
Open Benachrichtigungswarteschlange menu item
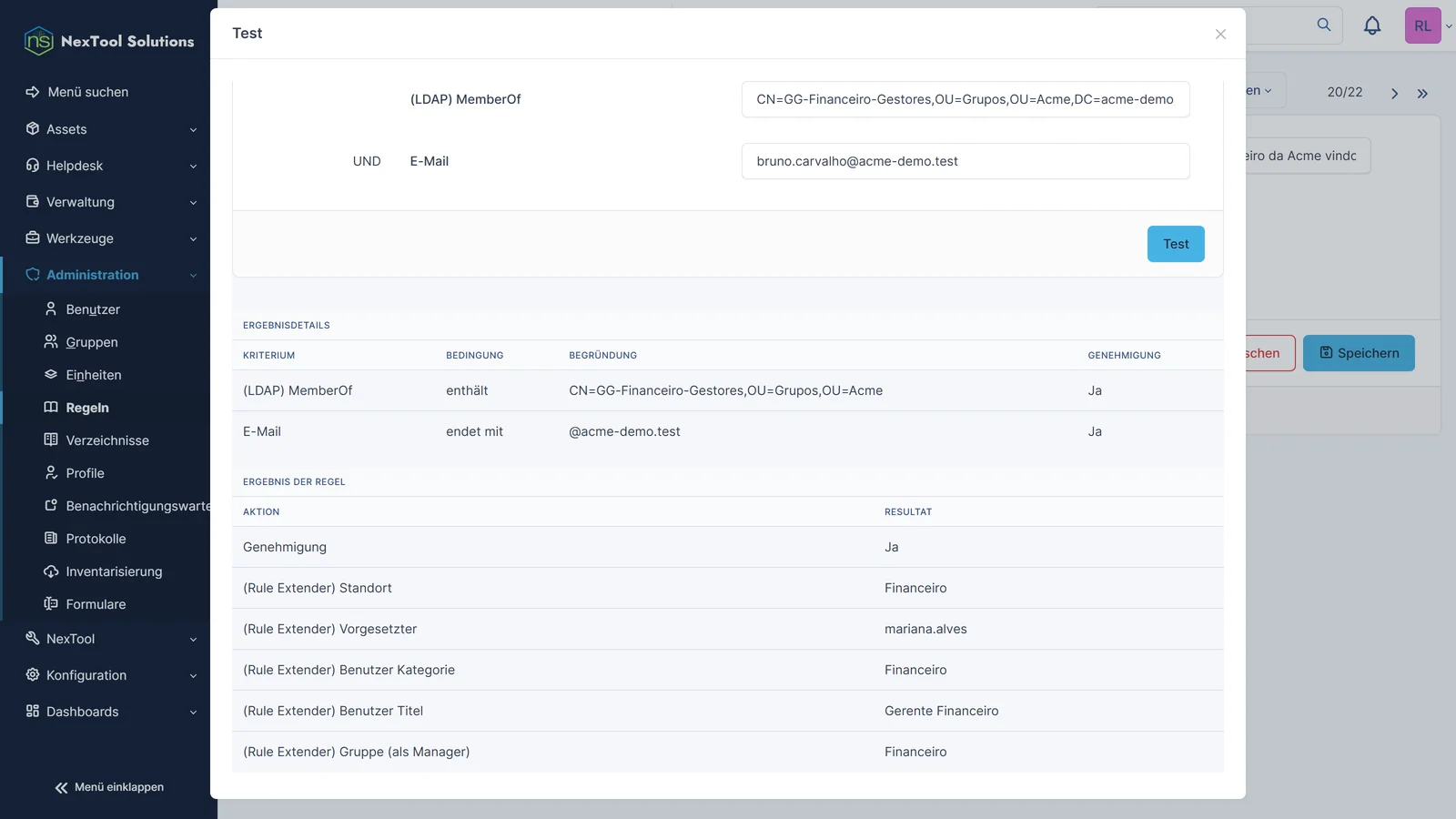click(127, 505)
